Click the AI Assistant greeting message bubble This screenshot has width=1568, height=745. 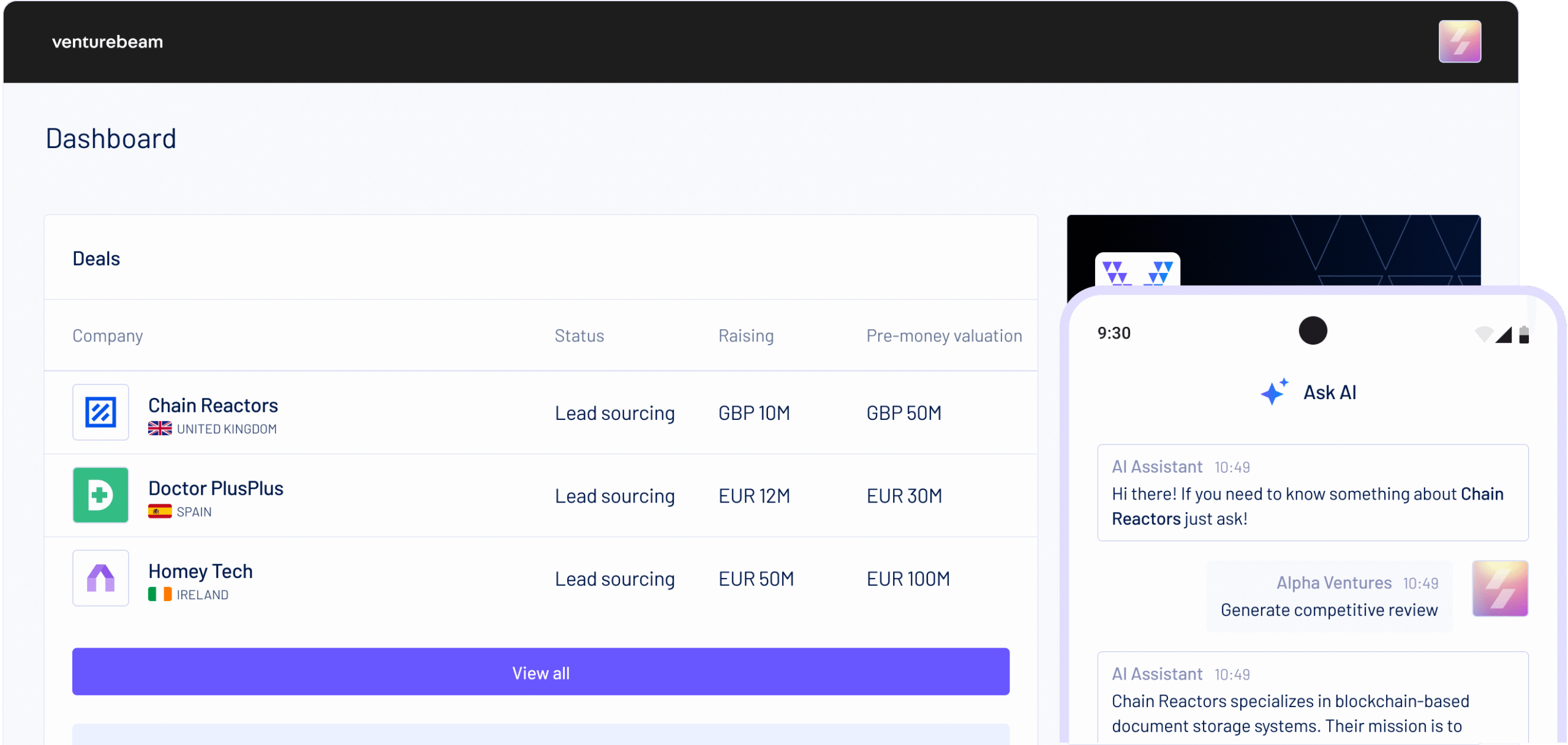1313,493
